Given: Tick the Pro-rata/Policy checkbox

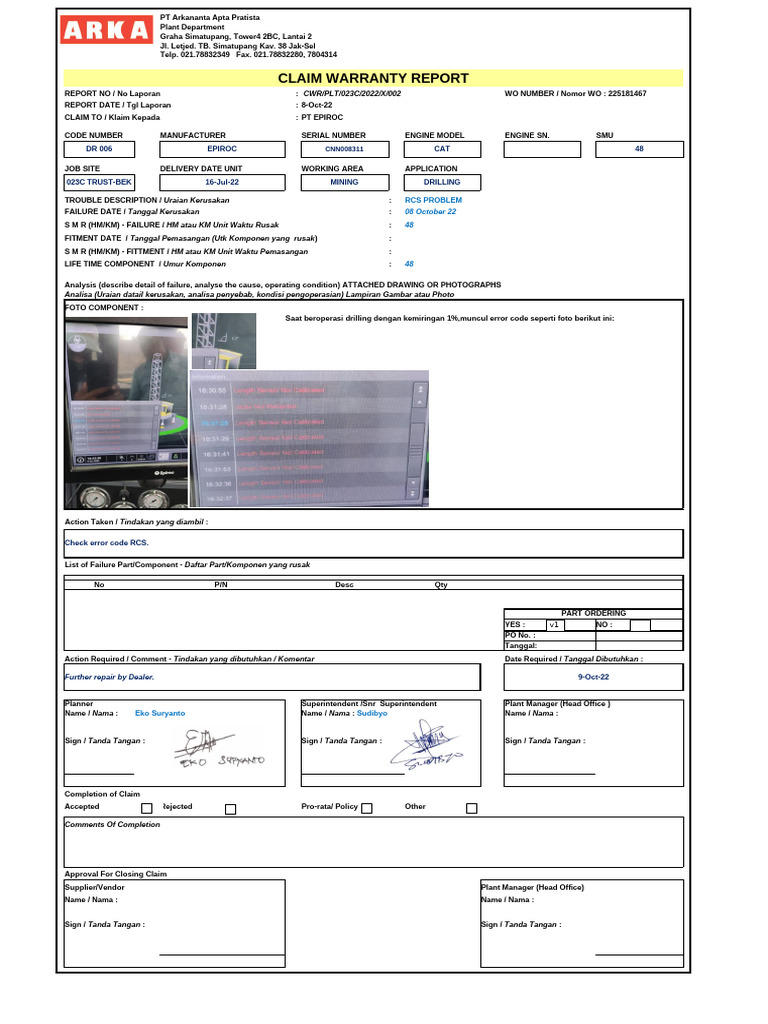Looking at the screenshot, I should click(367, 808).
